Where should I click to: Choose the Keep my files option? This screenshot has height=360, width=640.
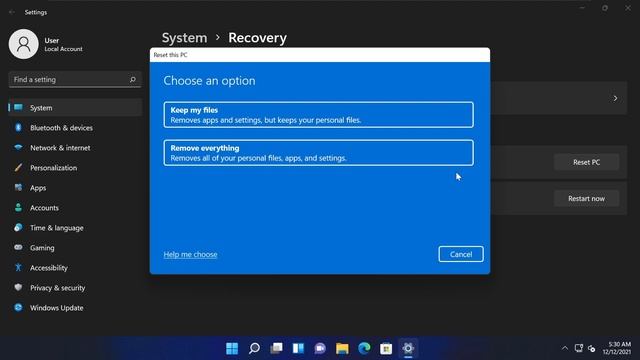point(318,115)
